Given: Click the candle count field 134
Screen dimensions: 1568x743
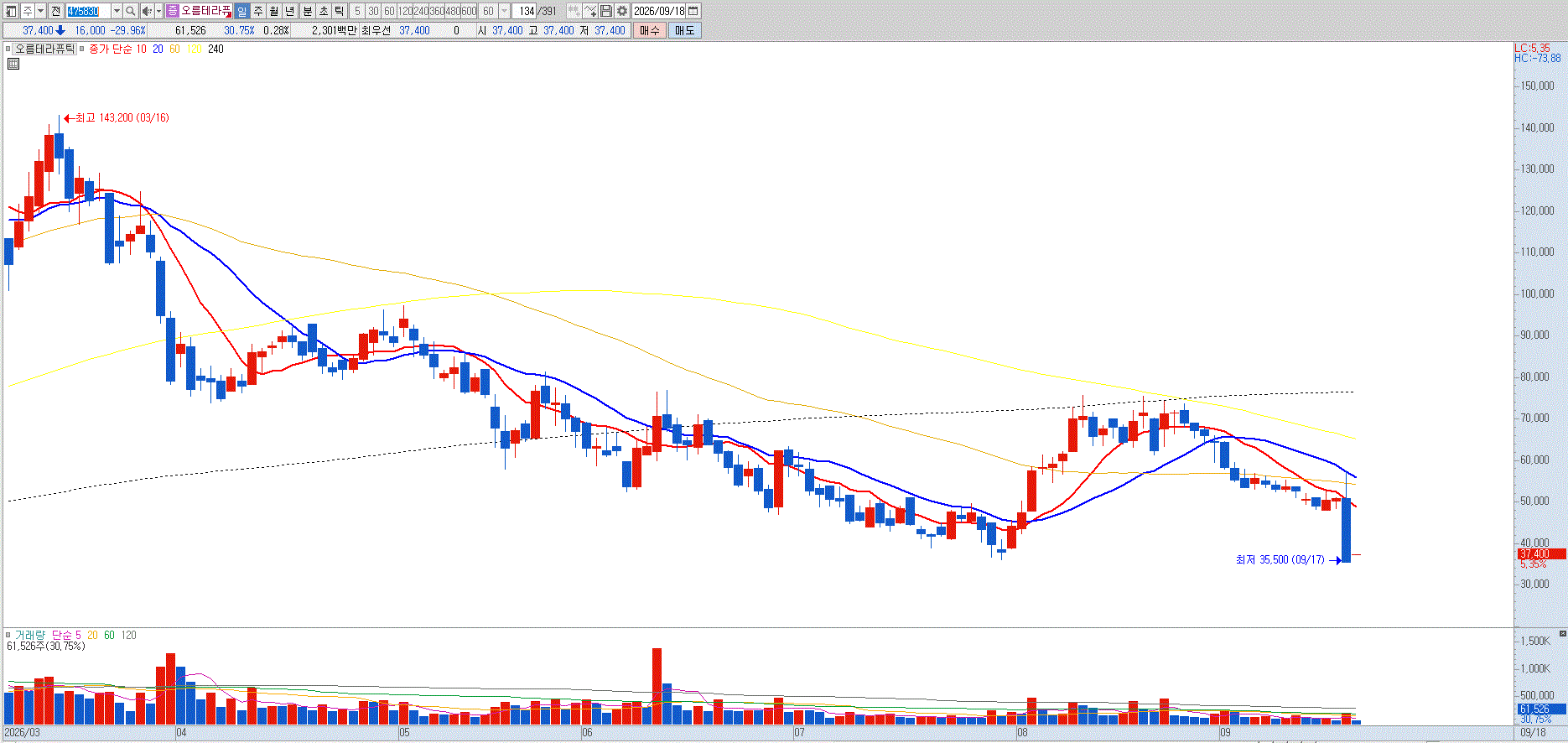Looking at the screenshot, I should coord(525,11).
